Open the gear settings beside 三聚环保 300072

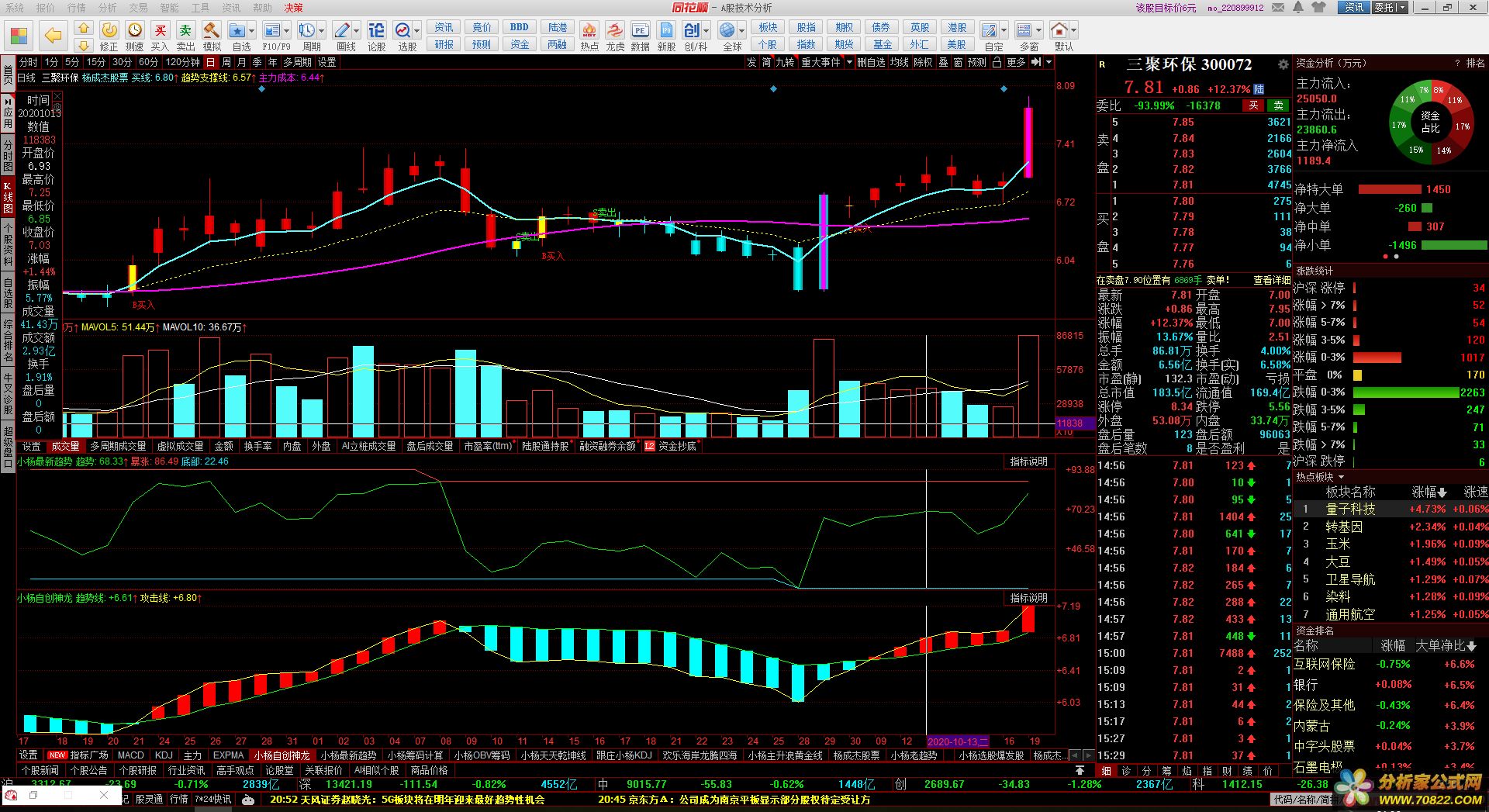pyautogui.click(x=1283, y=64)
